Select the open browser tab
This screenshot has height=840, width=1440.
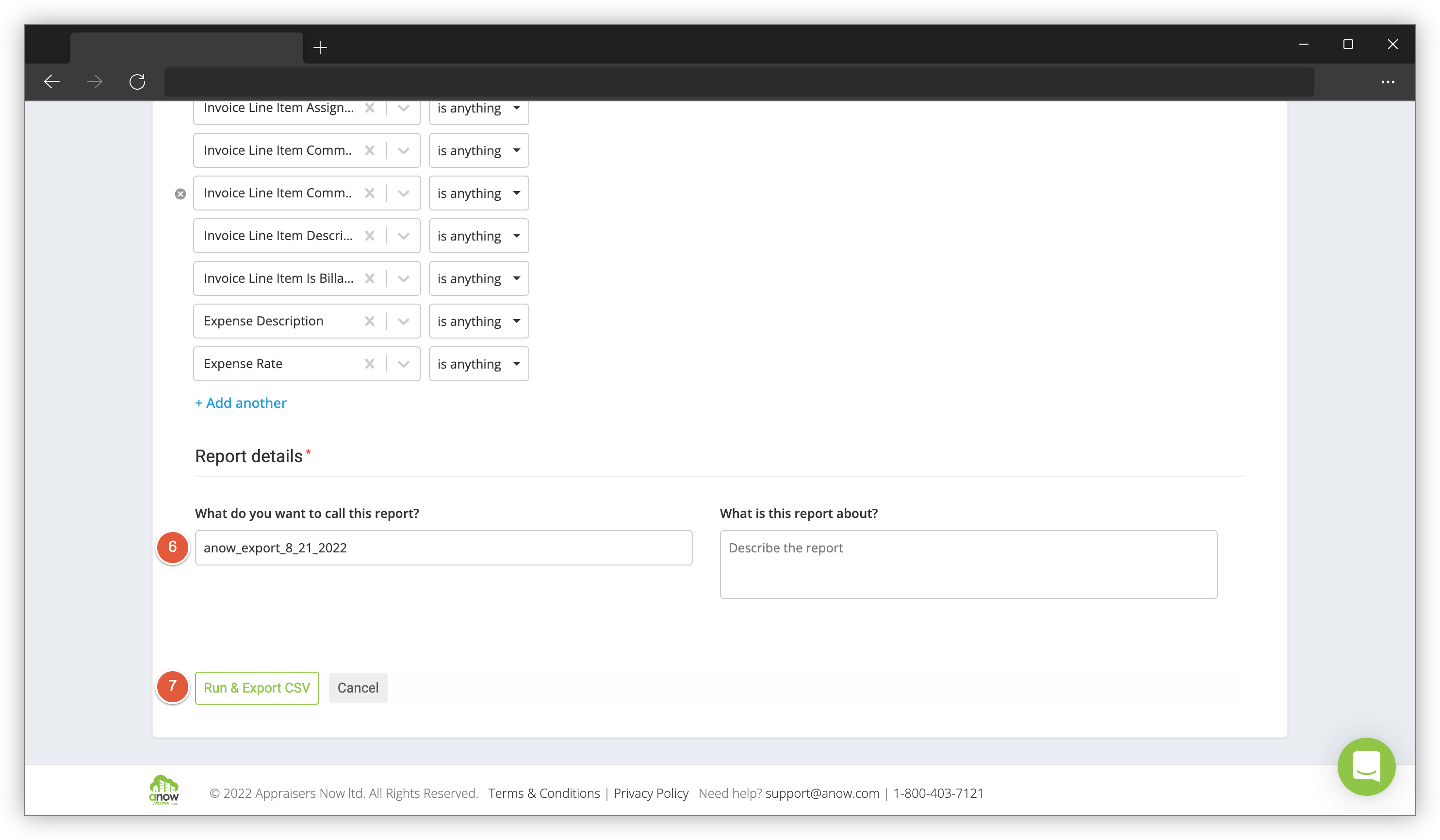[187, 48]
